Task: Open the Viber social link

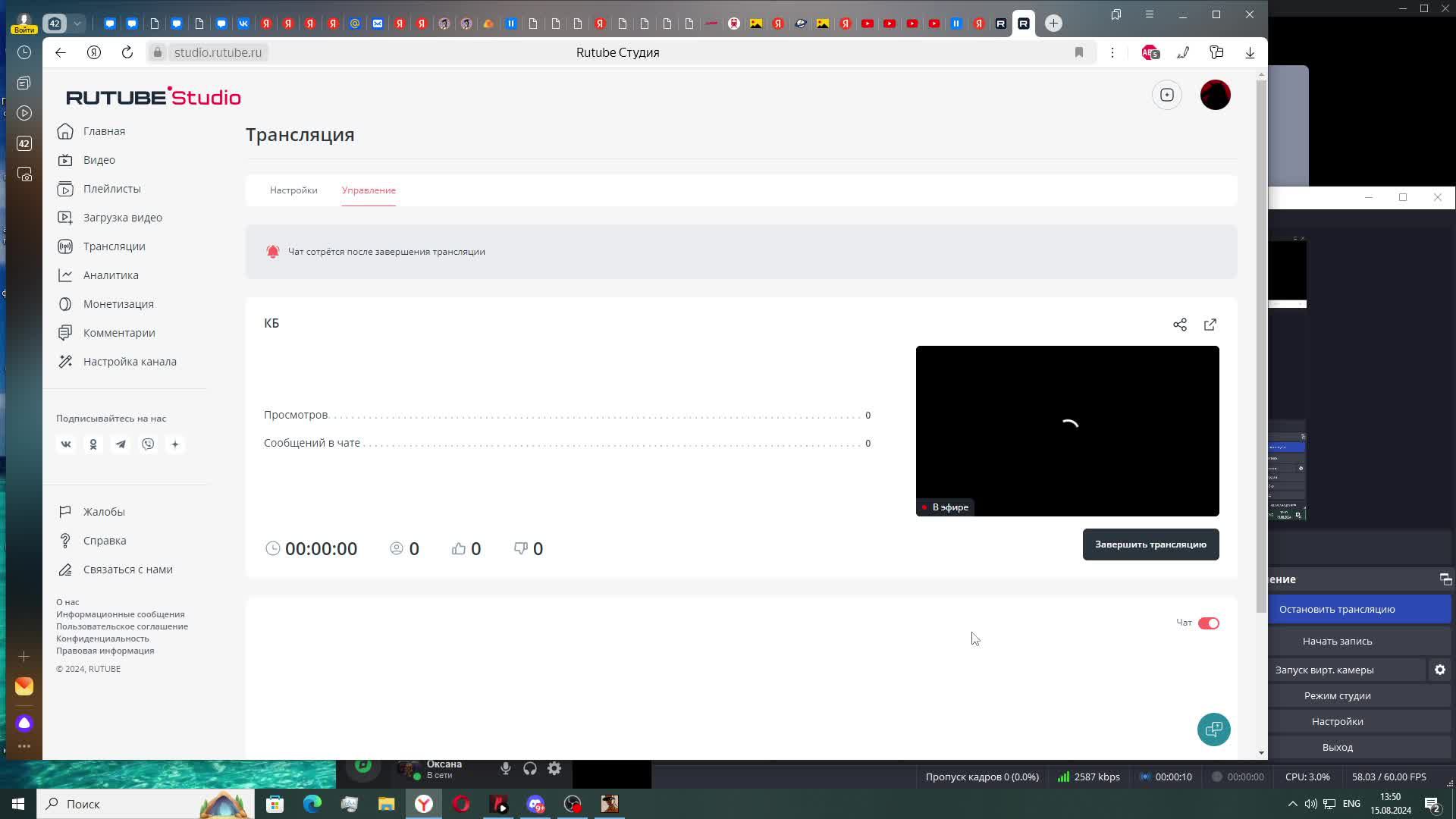Action: [148, 444]
